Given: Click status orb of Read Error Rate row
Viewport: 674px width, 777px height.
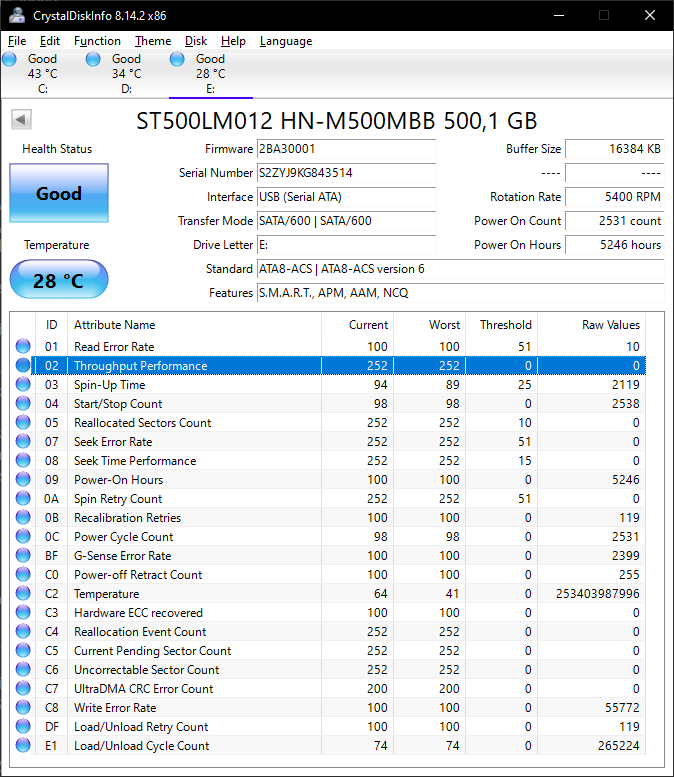Looking at the screenshot, I should pos(23,346).
